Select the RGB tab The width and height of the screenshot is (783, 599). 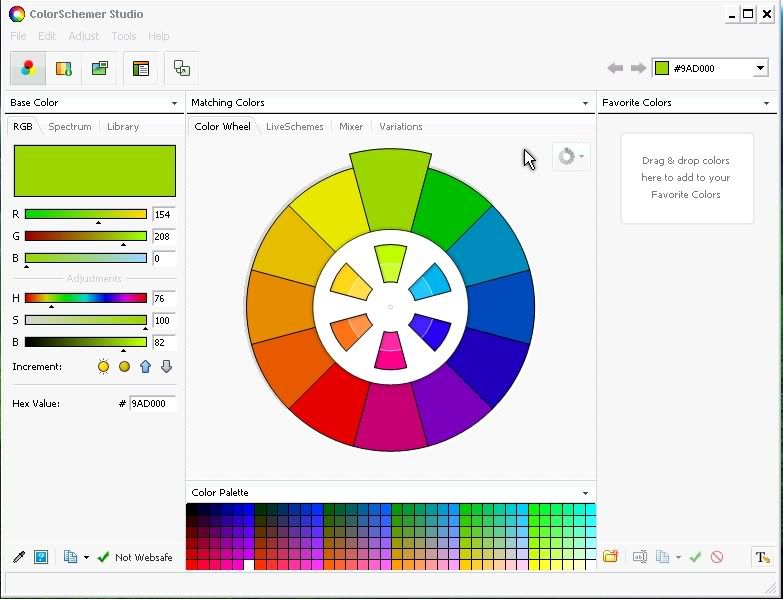23,126
